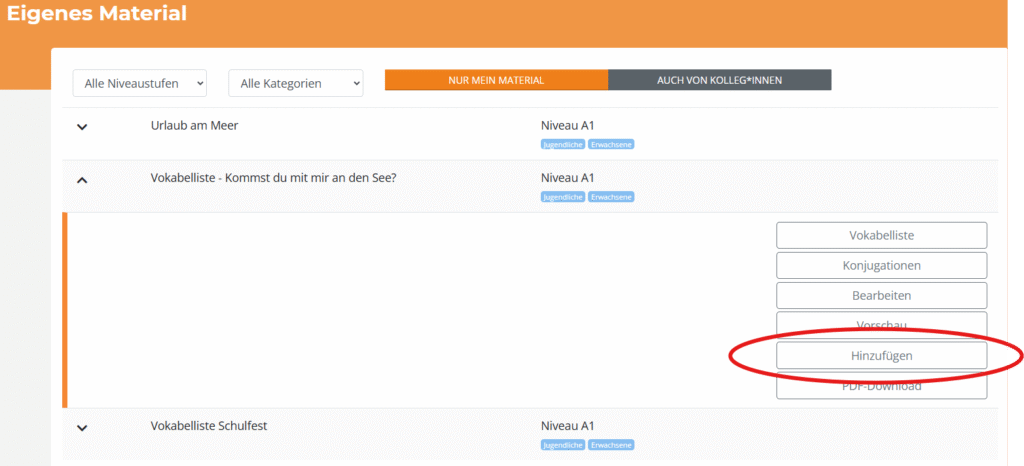Select the NUR MEIN MATERIAL tab
The height and width of the screenshot is (466, 1024).
pos(496,80)
